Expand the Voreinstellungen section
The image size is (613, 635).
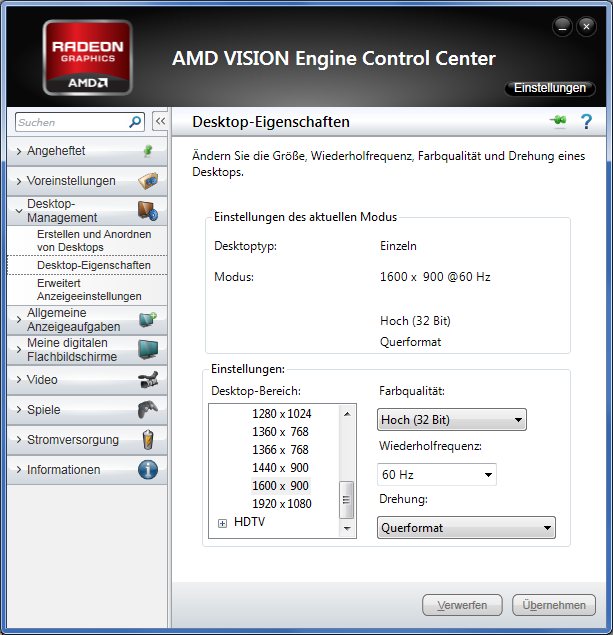pos(70,181)
